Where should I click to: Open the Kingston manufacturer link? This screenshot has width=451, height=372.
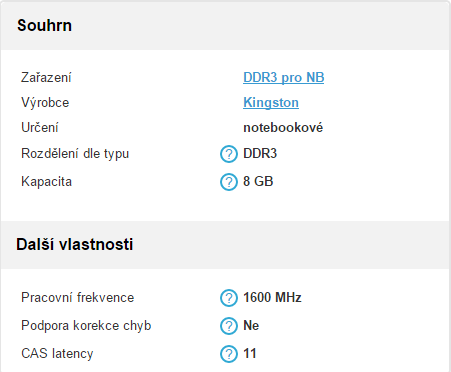pos(271,103)
